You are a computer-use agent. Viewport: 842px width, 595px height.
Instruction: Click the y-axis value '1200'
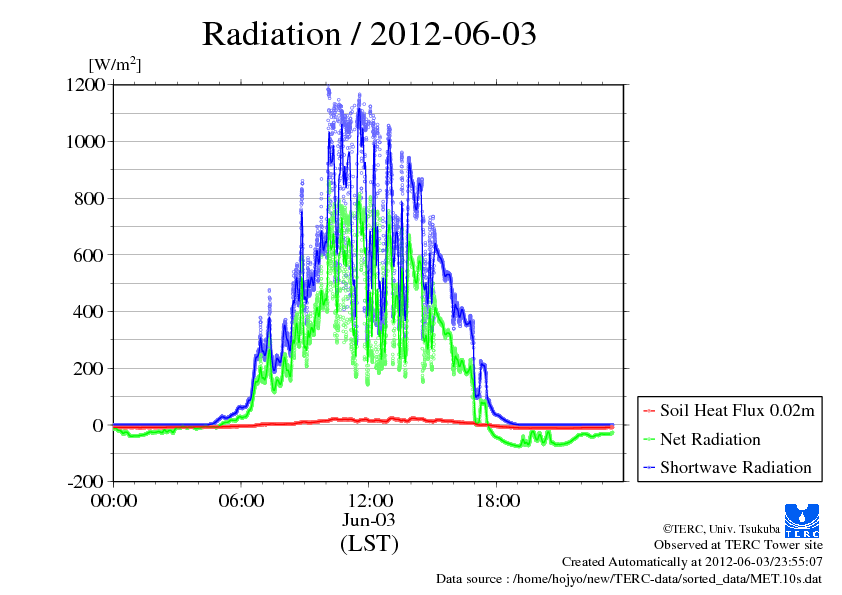[x=85, y=85]
